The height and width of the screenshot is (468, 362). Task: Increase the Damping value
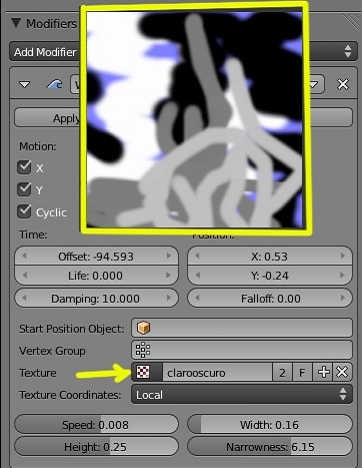(169, 298)
